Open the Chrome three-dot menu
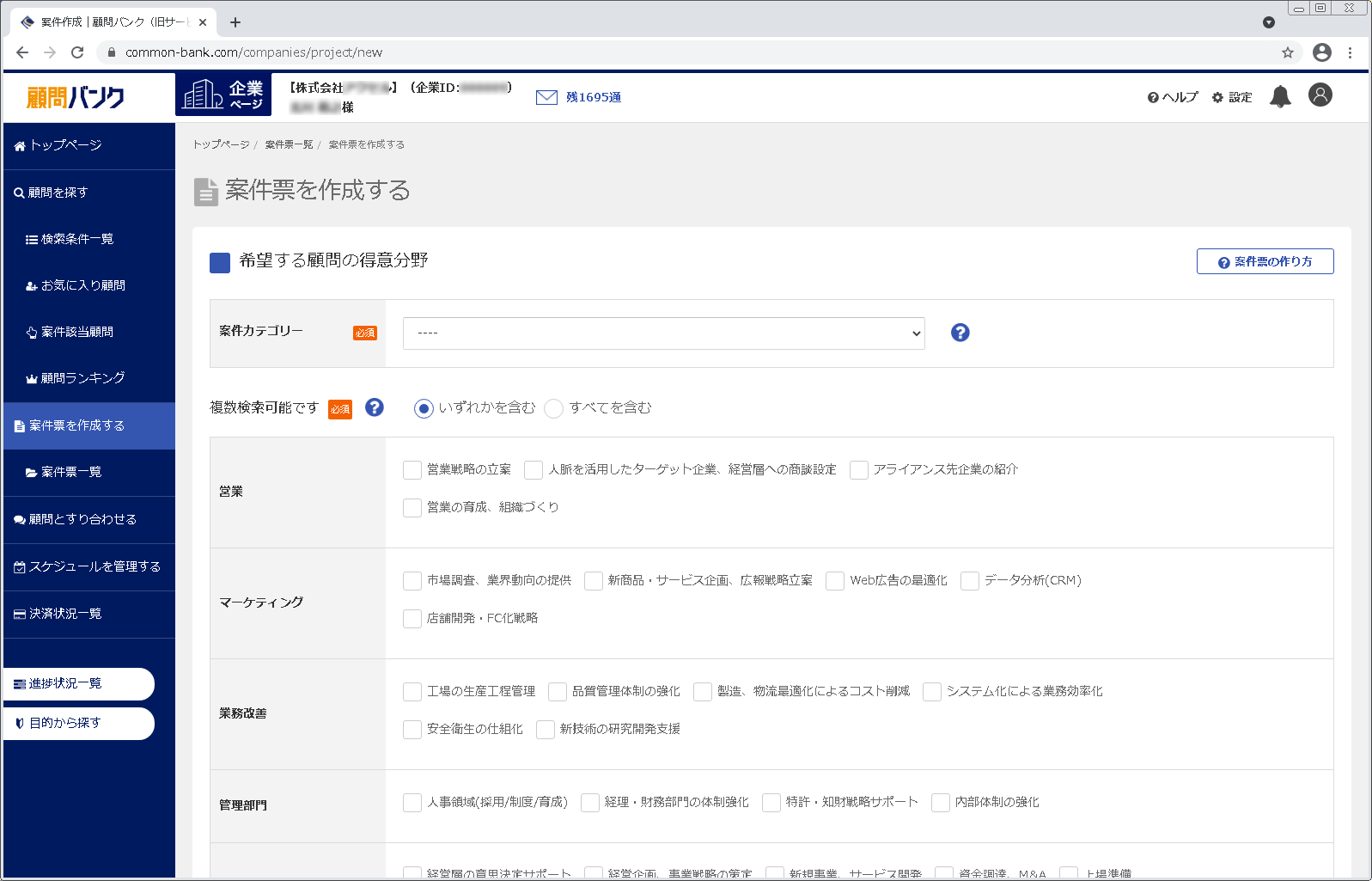The width and height of the screenshot is (1372, 881). coord(1350,52)
